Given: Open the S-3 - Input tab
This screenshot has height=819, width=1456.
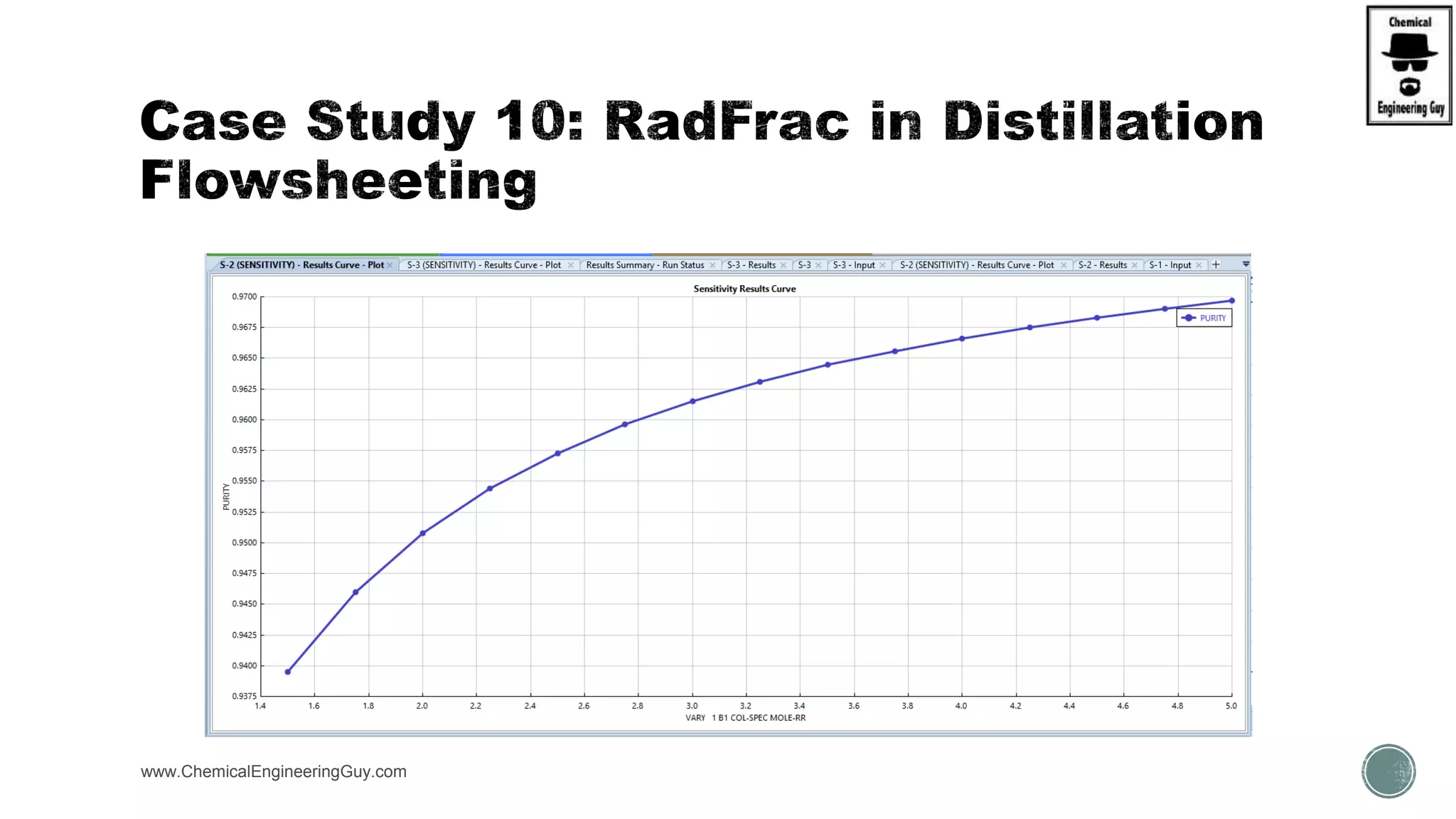Looking at the screenshot, I should coord(853,265).
